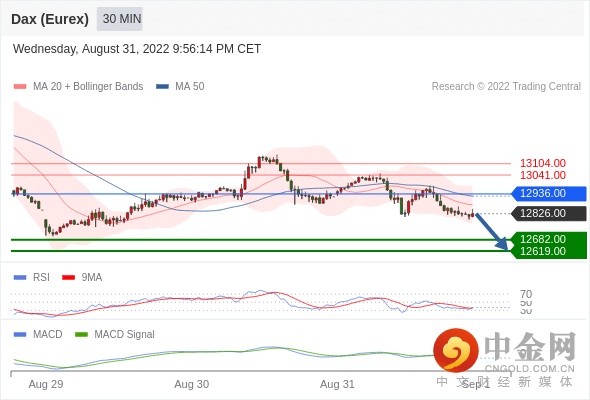Image resolution: width=590 pixels, height=400 pixels.
Task: Click the green MACD Signal legend swatch
Action: pos(81,335)
